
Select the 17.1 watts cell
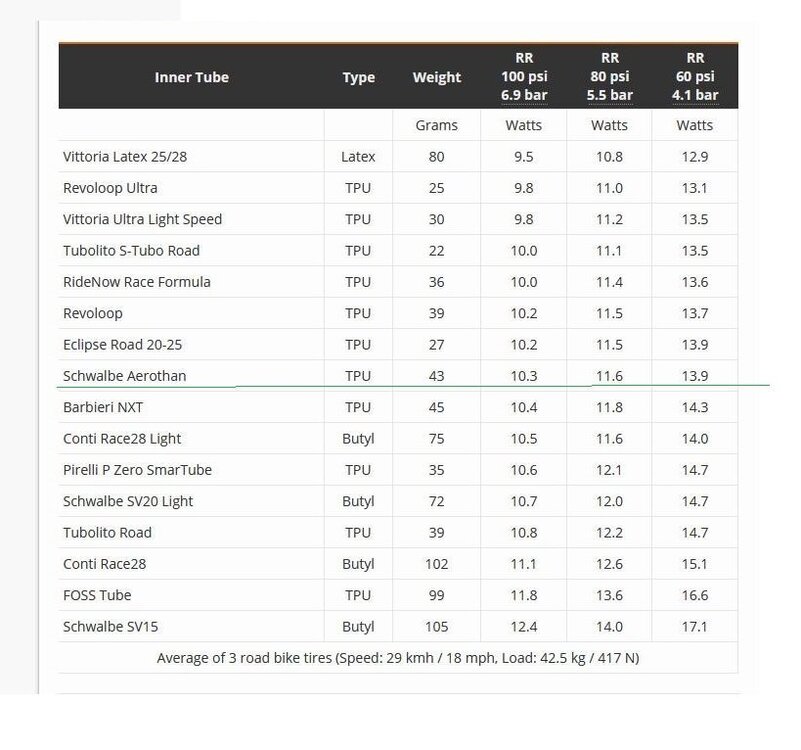(694, 627)
